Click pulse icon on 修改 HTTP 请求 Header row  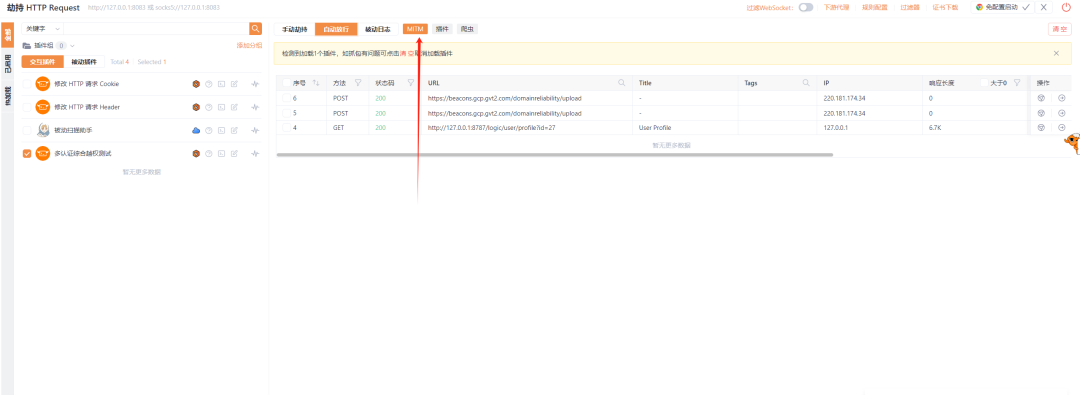(x=255, y=107)
